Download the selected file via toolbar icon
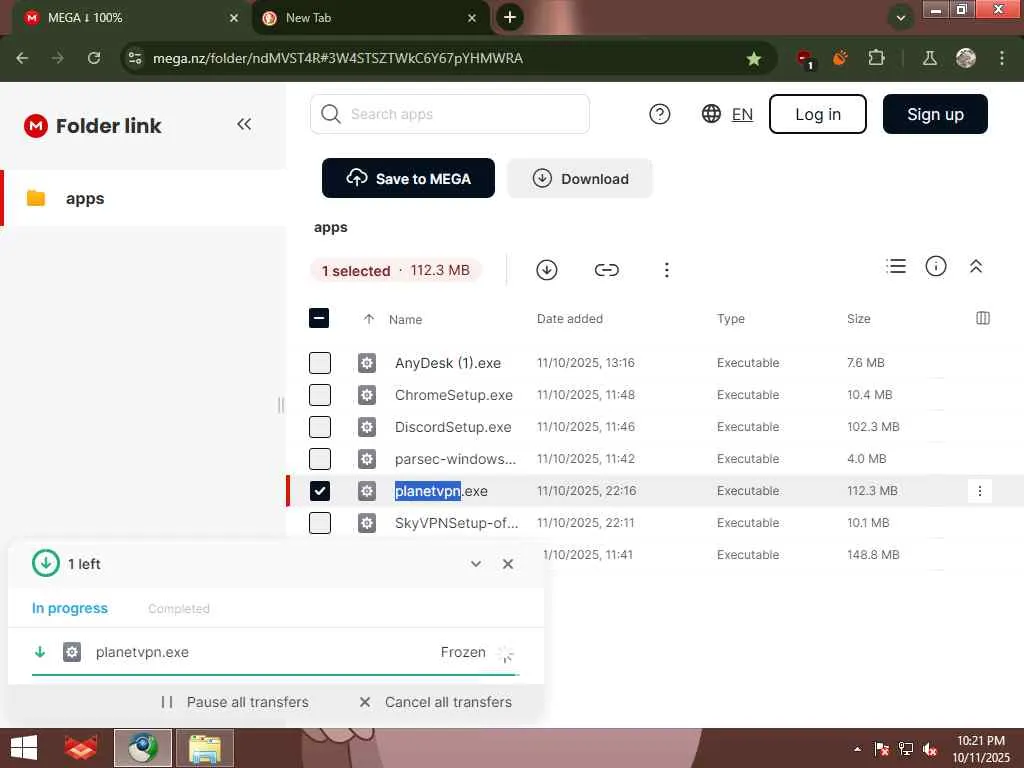1024x768 pixels. [547, 270]
